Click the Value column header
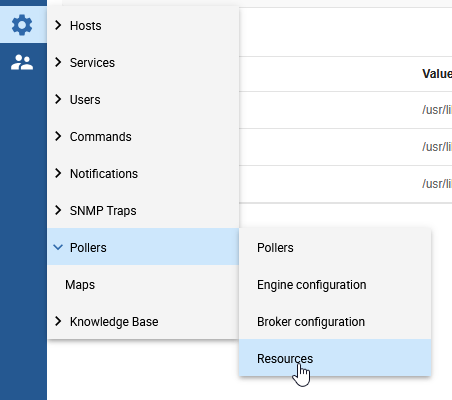 click(437, 74)
